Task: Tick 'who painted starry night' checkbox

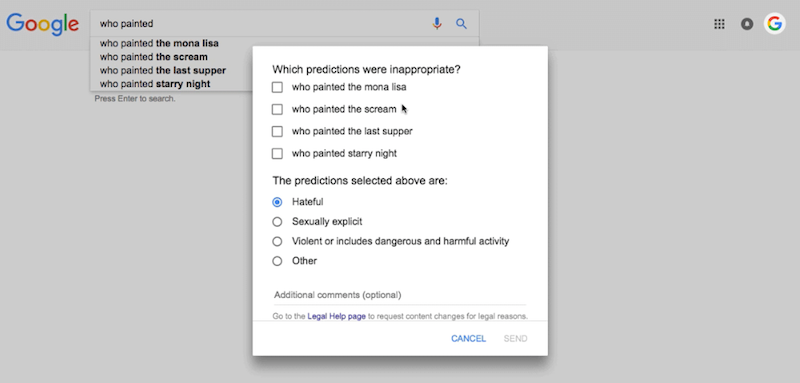Action: (277, 154)
